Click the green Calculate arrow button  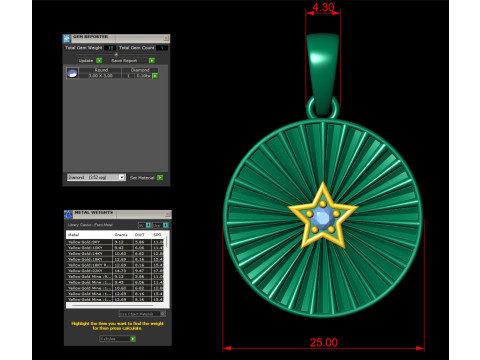click(x=133, y=339)
